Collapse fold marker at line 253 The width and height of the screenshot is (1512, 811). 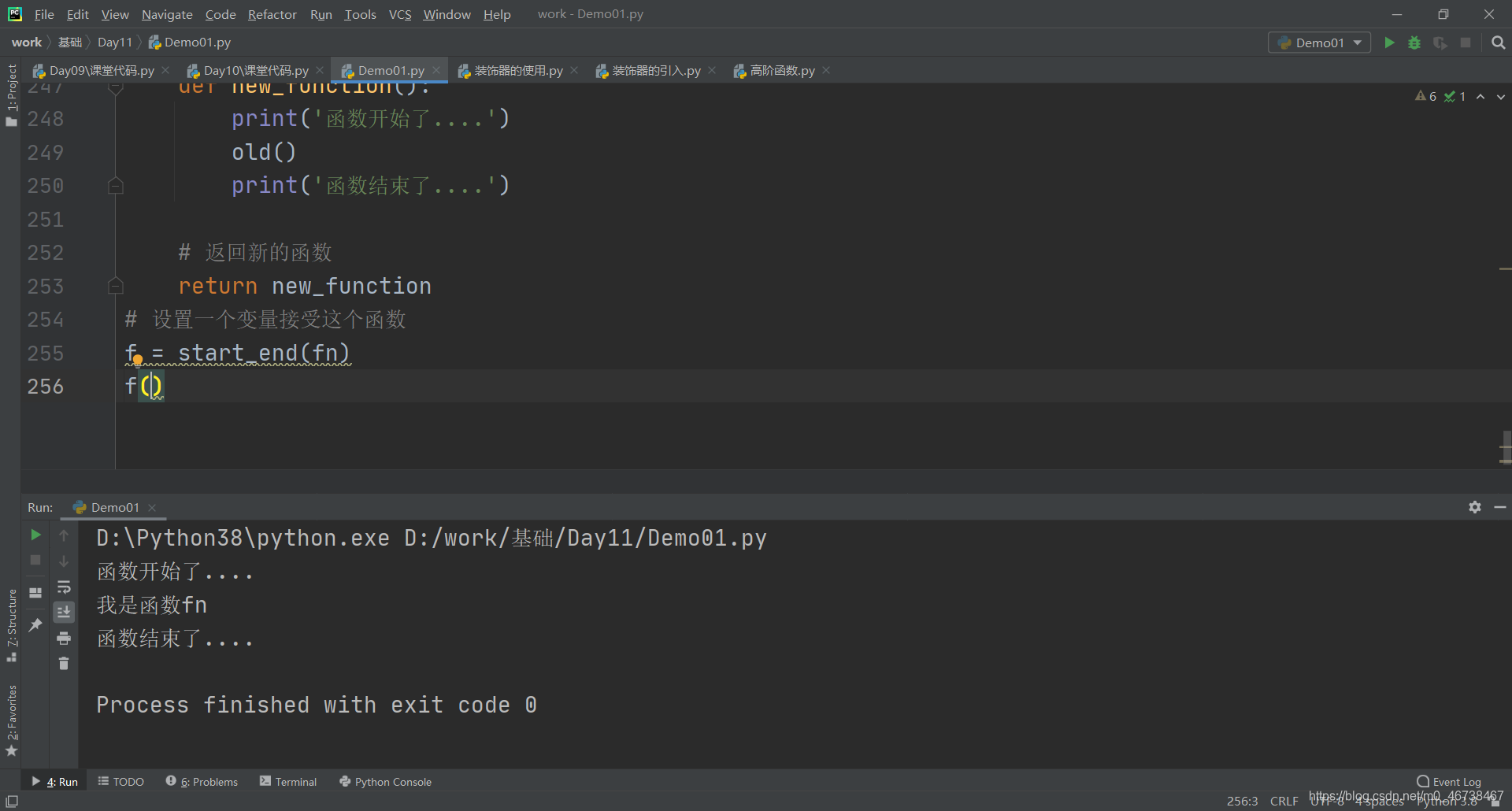tap(115, 286)
